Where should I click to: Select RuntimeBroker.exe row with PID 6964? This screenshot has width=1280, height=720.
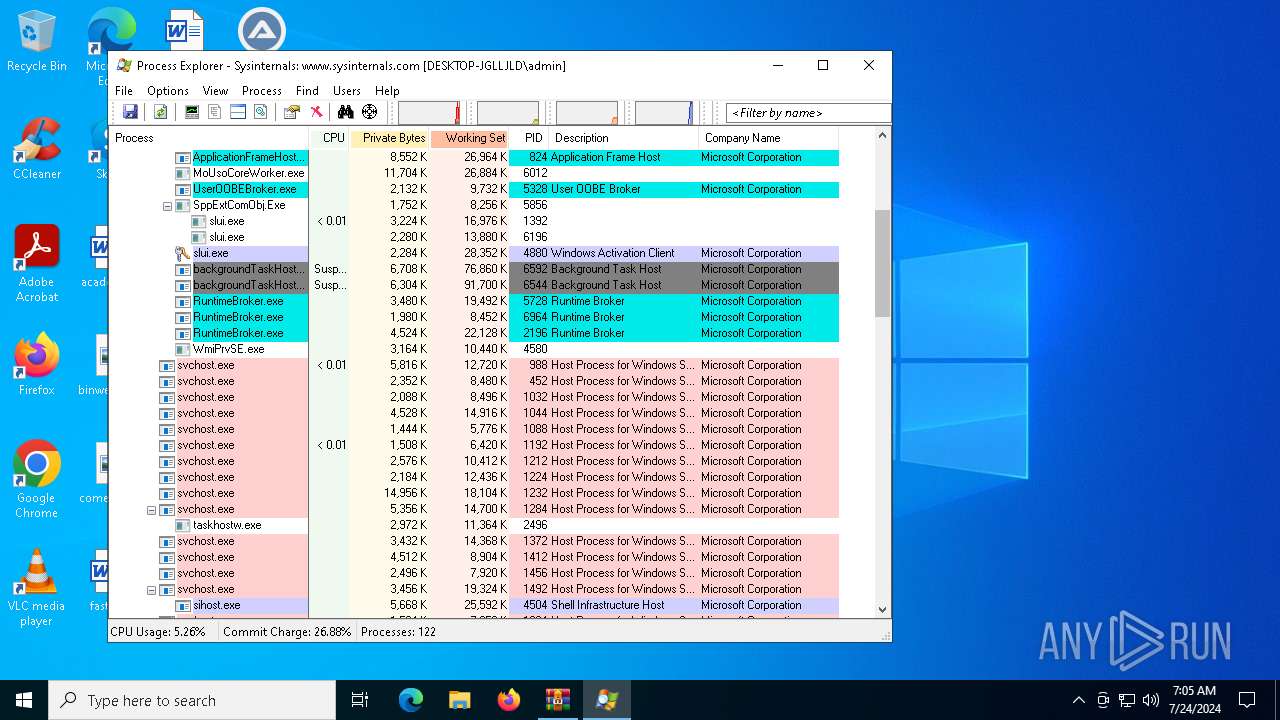[x=474, y=317]
